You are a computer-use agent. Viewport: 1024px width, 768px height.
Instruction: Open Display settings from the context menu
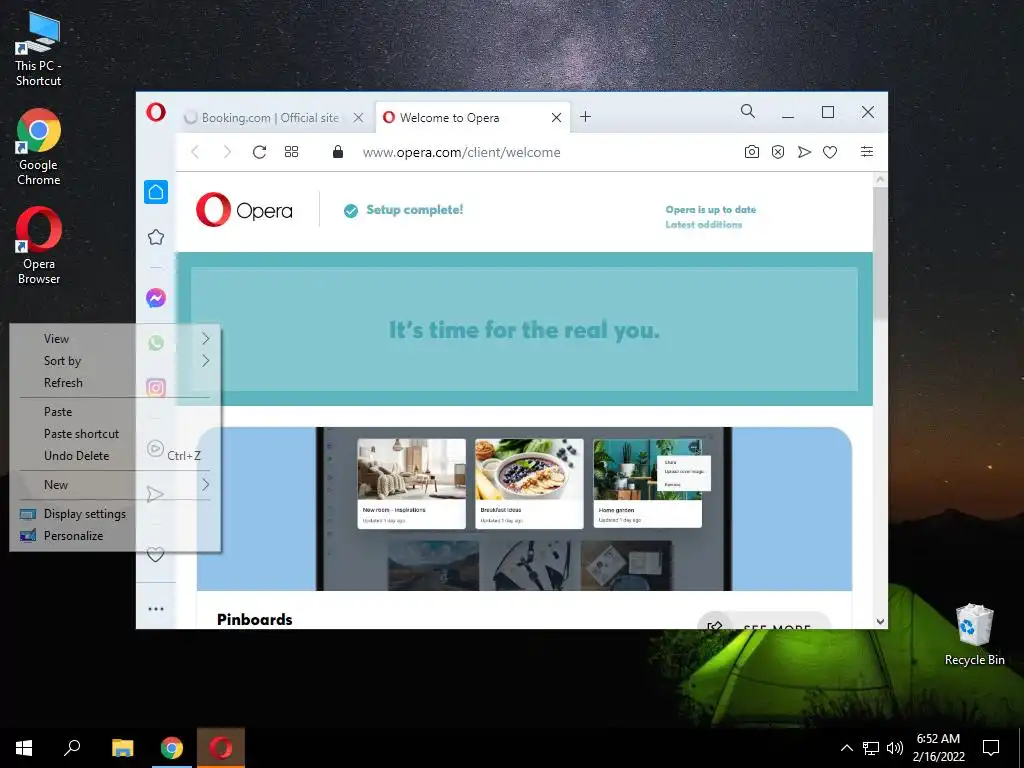pos(115,514)
